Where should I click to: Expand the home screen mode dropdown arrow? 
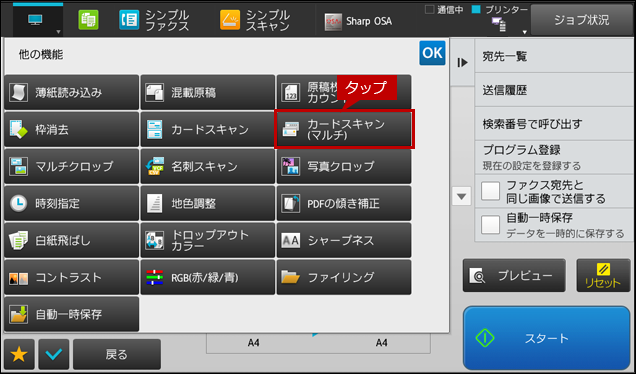(x=58, y=32)
